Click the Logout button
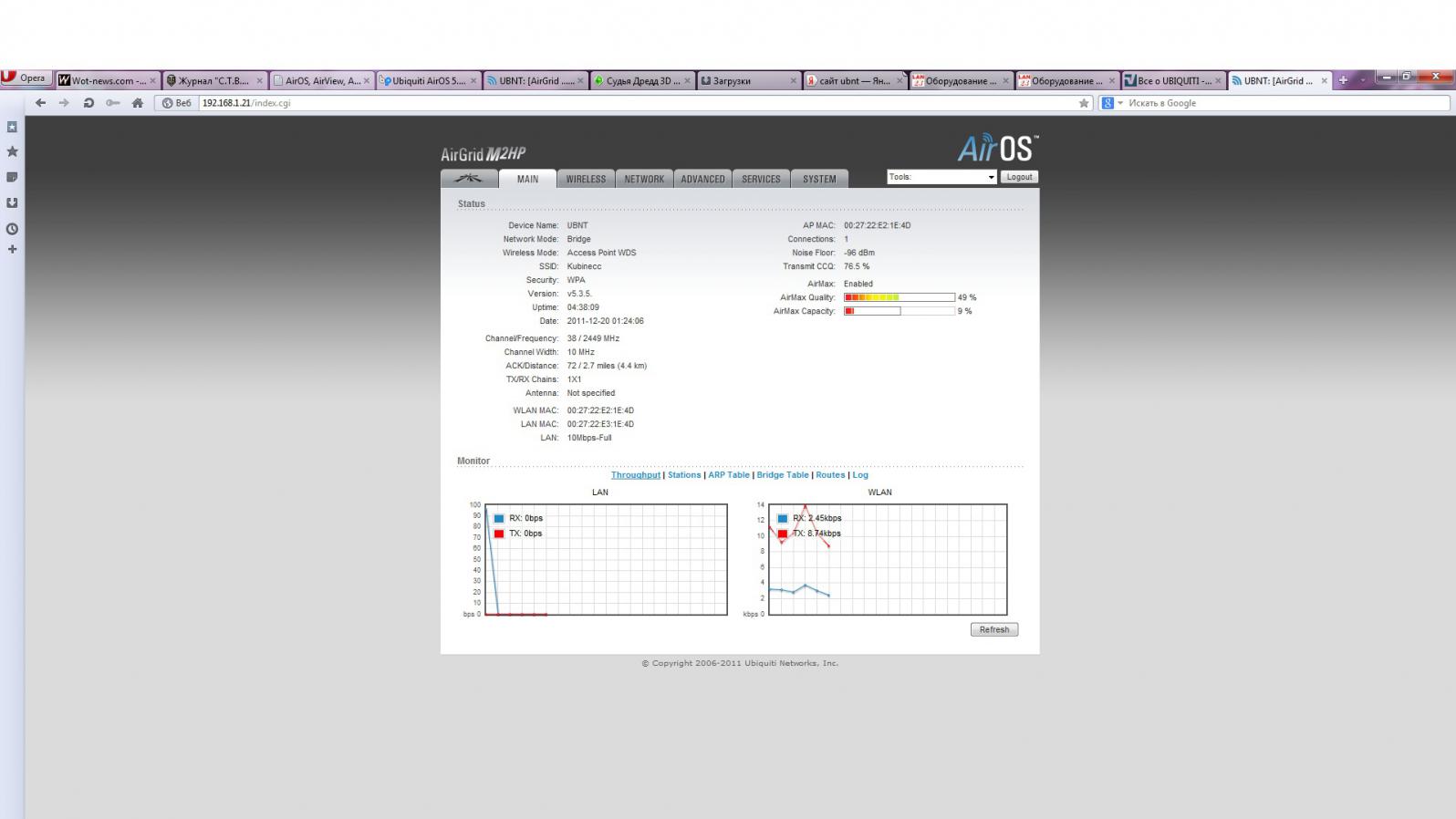 (x=1019, y=177)
